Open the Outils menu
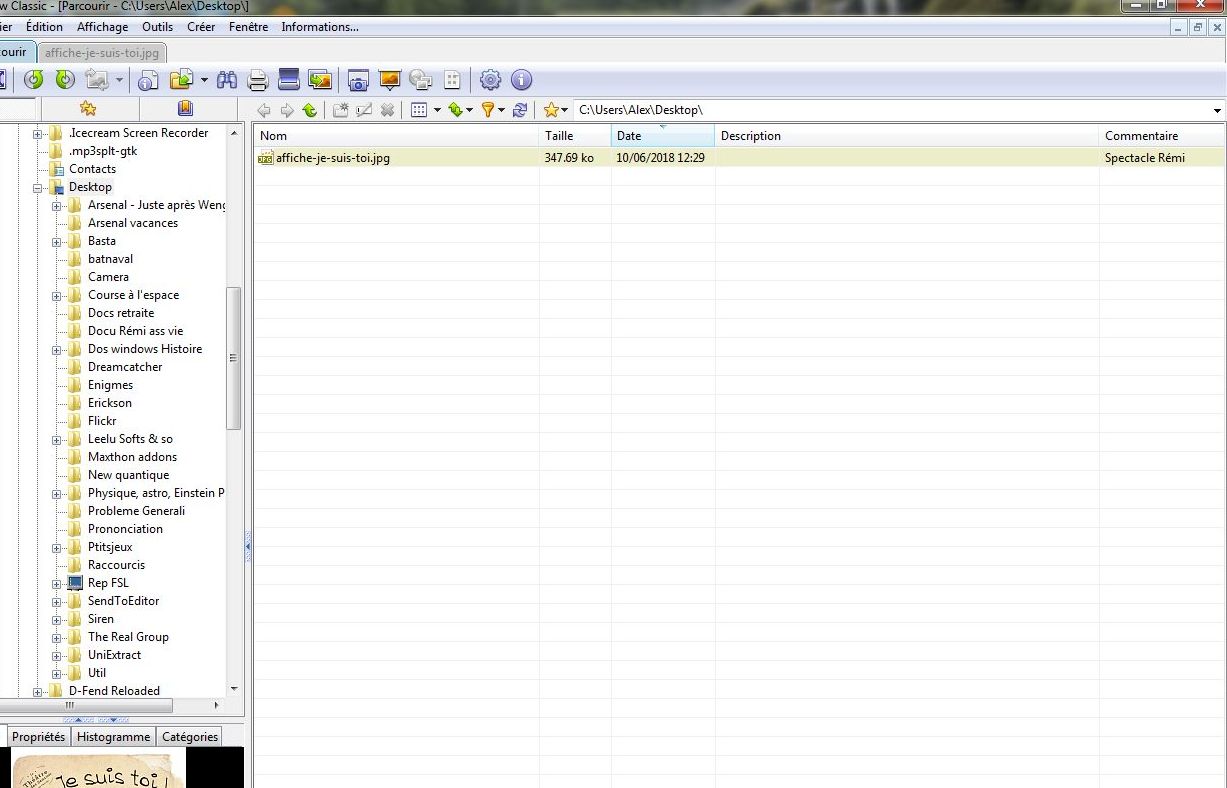The image size is (1227, 788). pyautogui.click(x=157, y=27)
